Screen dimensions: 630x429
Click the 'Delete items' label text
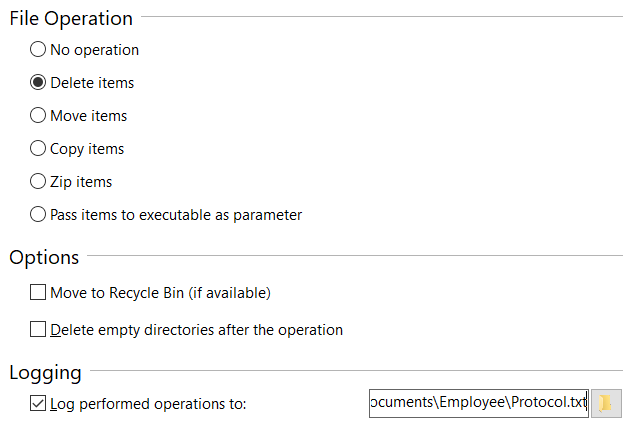(x=92, y=82)
